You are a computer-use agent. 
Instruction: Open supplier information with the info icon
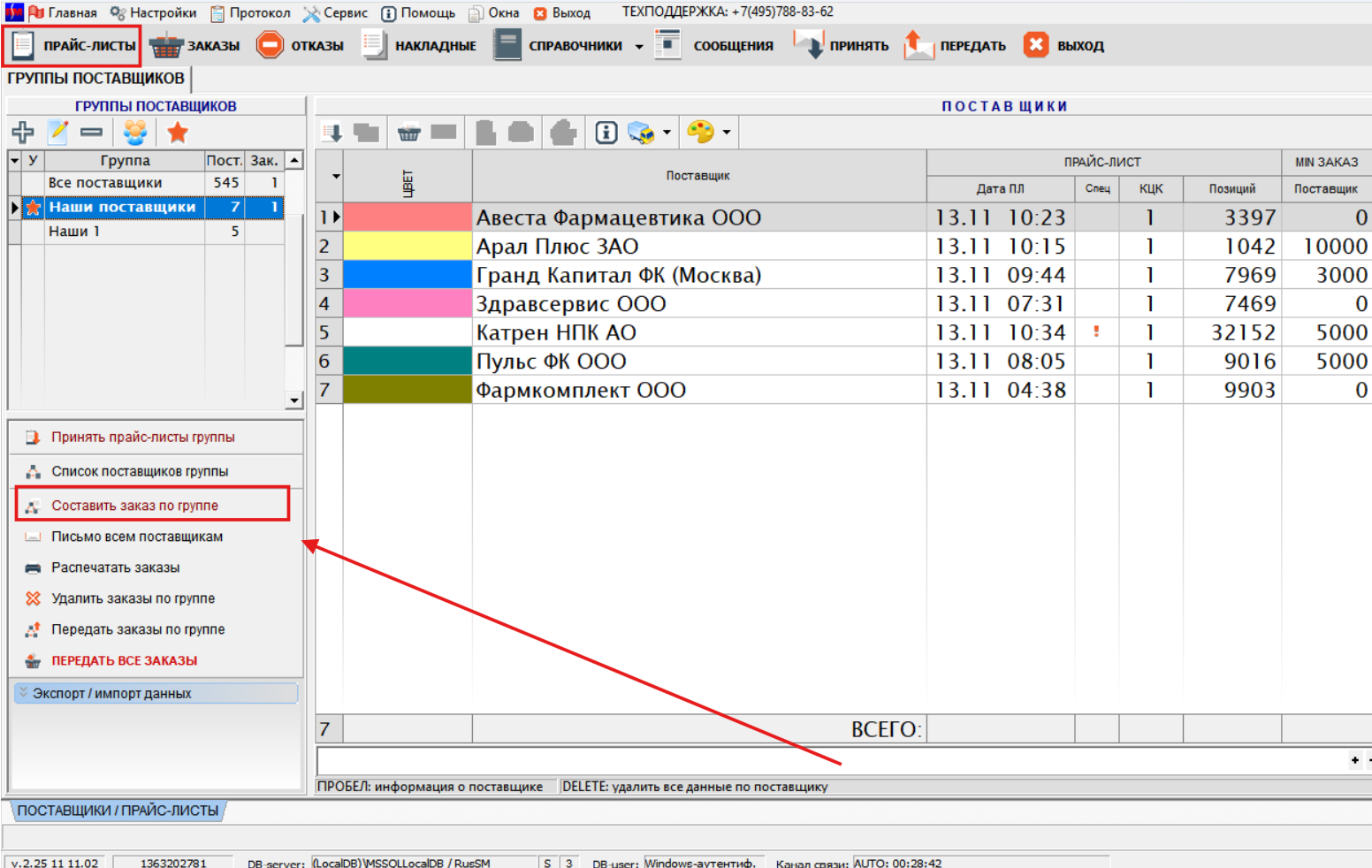[x=606, y=133]
